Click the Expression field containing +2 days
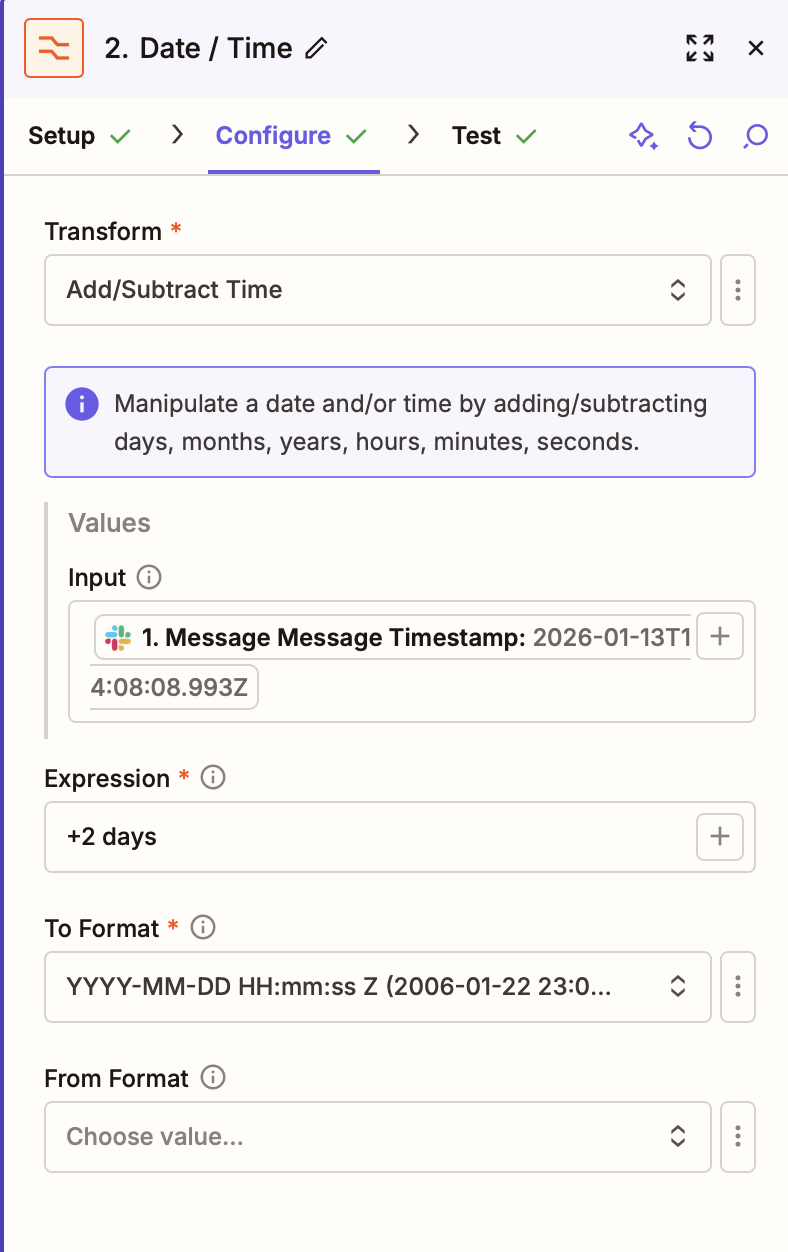The height and width of the screenshot is (1252, 788). [x=370, y=837]
